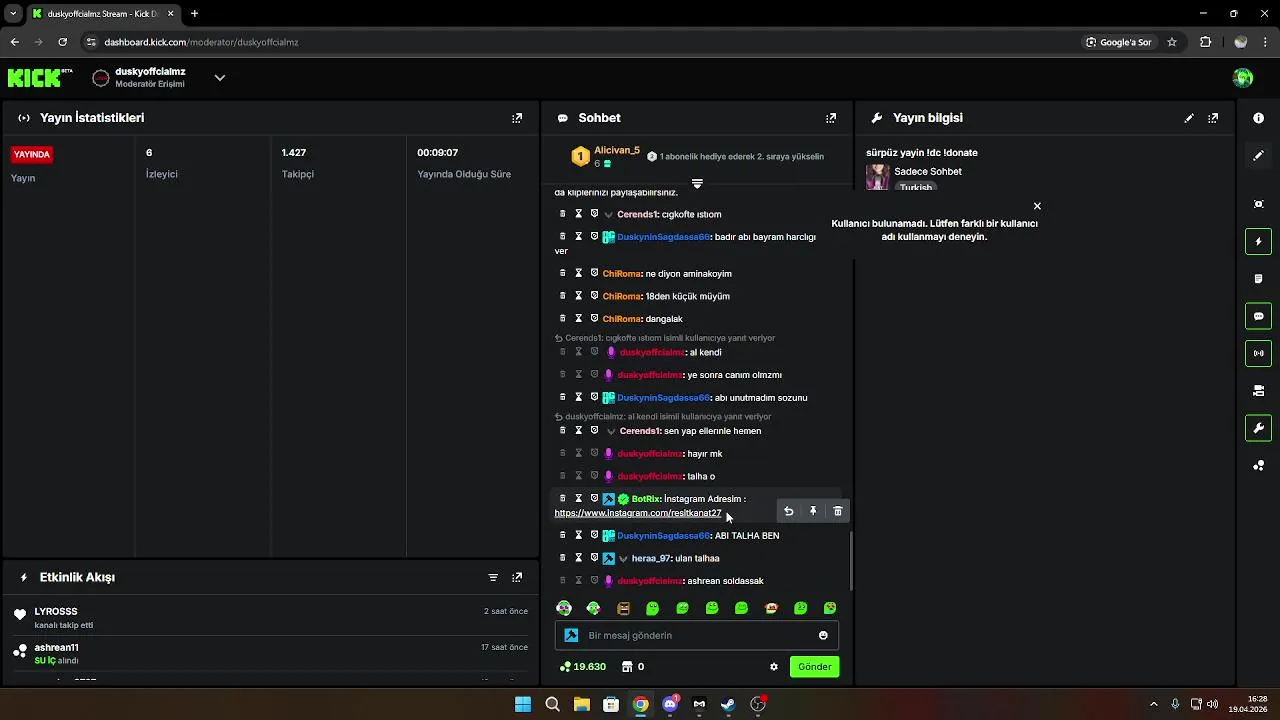Edit stream info with the pencil in Yayın bilgisi
The image size is (1280, 720).
pyautogui.click(x=1189, y=118)
